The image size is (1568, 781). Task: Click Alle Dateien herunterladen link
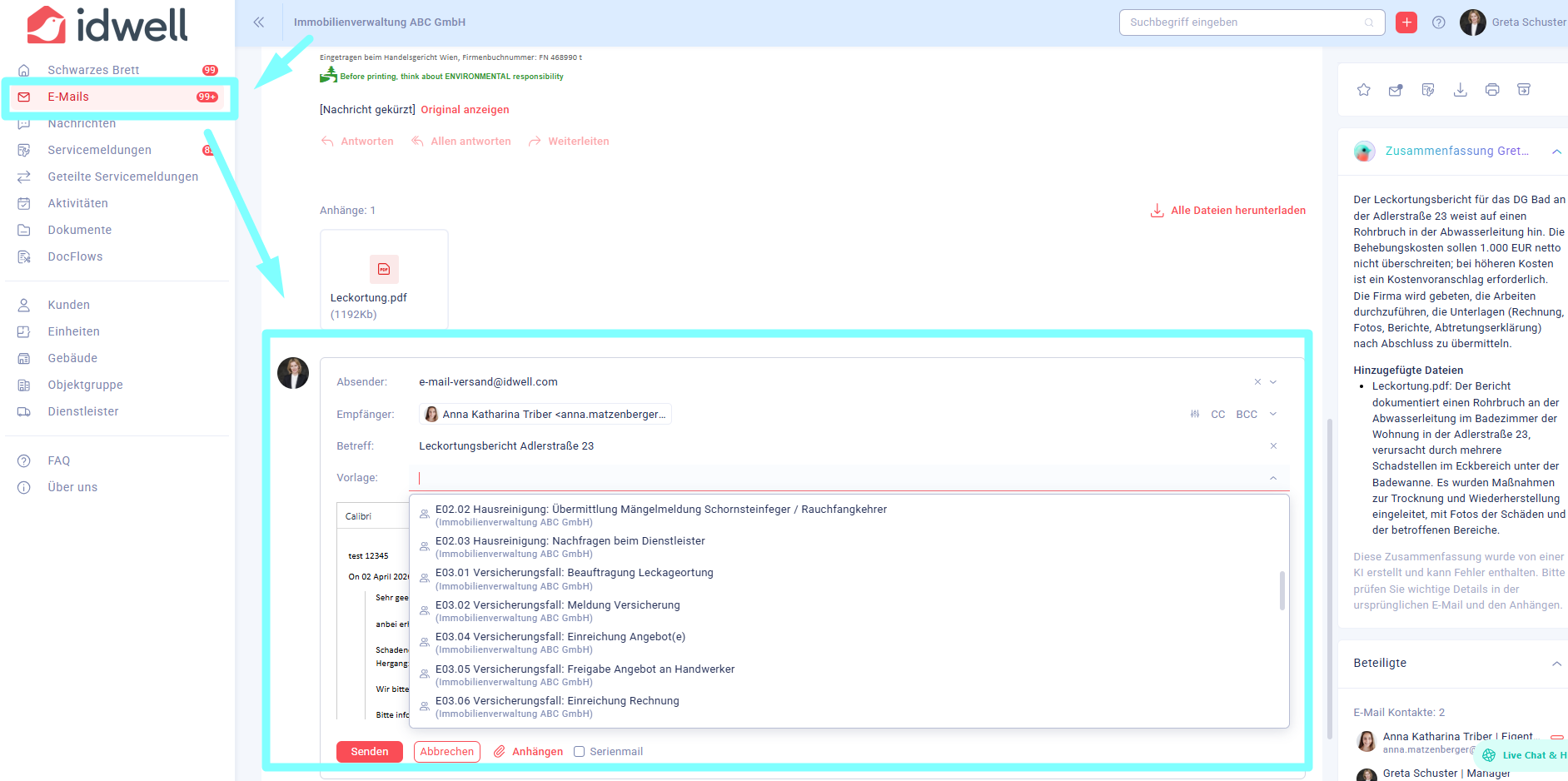[1228, 211]
